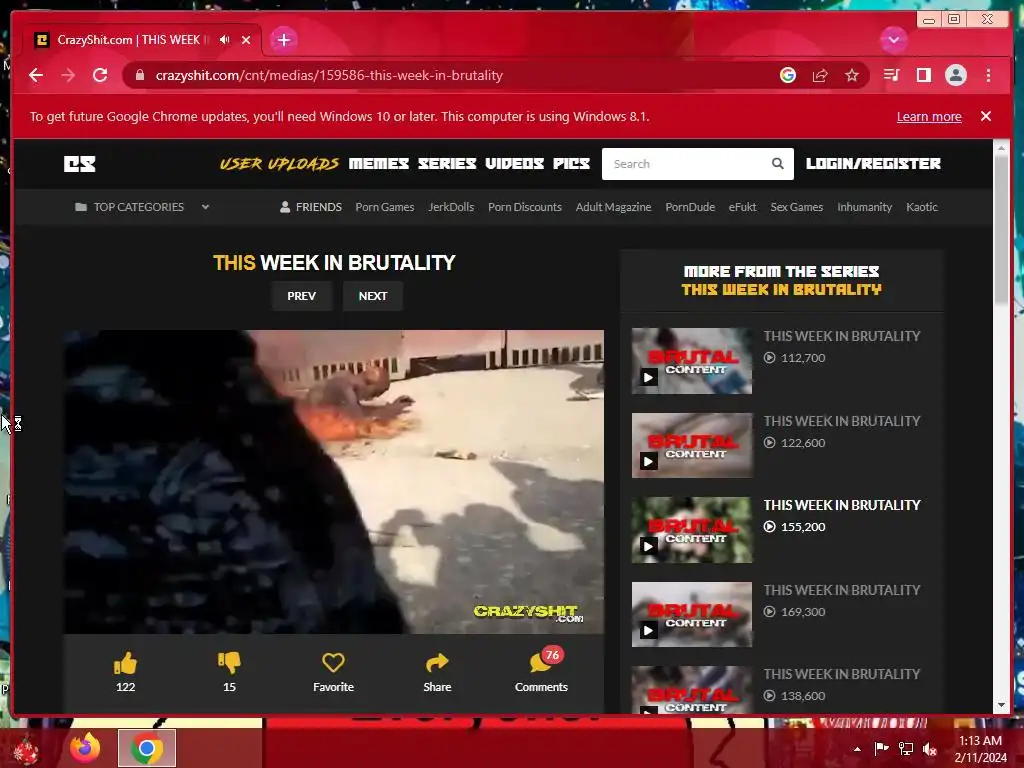Open the series thumbnail with 155,200 views
The image size is (1024, 768).
pyautogui.click(x=692, y=530)
